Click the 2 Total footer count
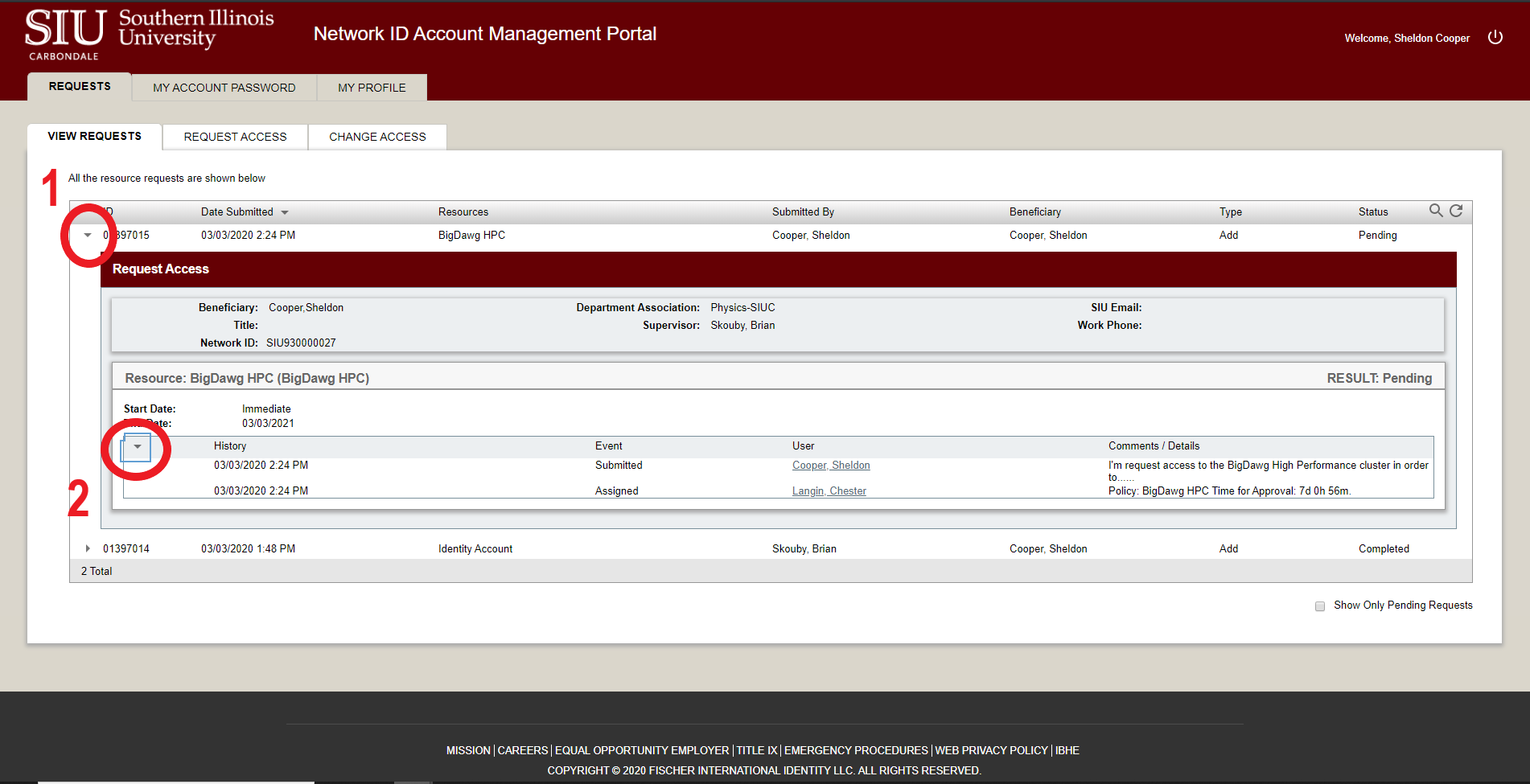1530x784 pixels. (x=97, y=572)
